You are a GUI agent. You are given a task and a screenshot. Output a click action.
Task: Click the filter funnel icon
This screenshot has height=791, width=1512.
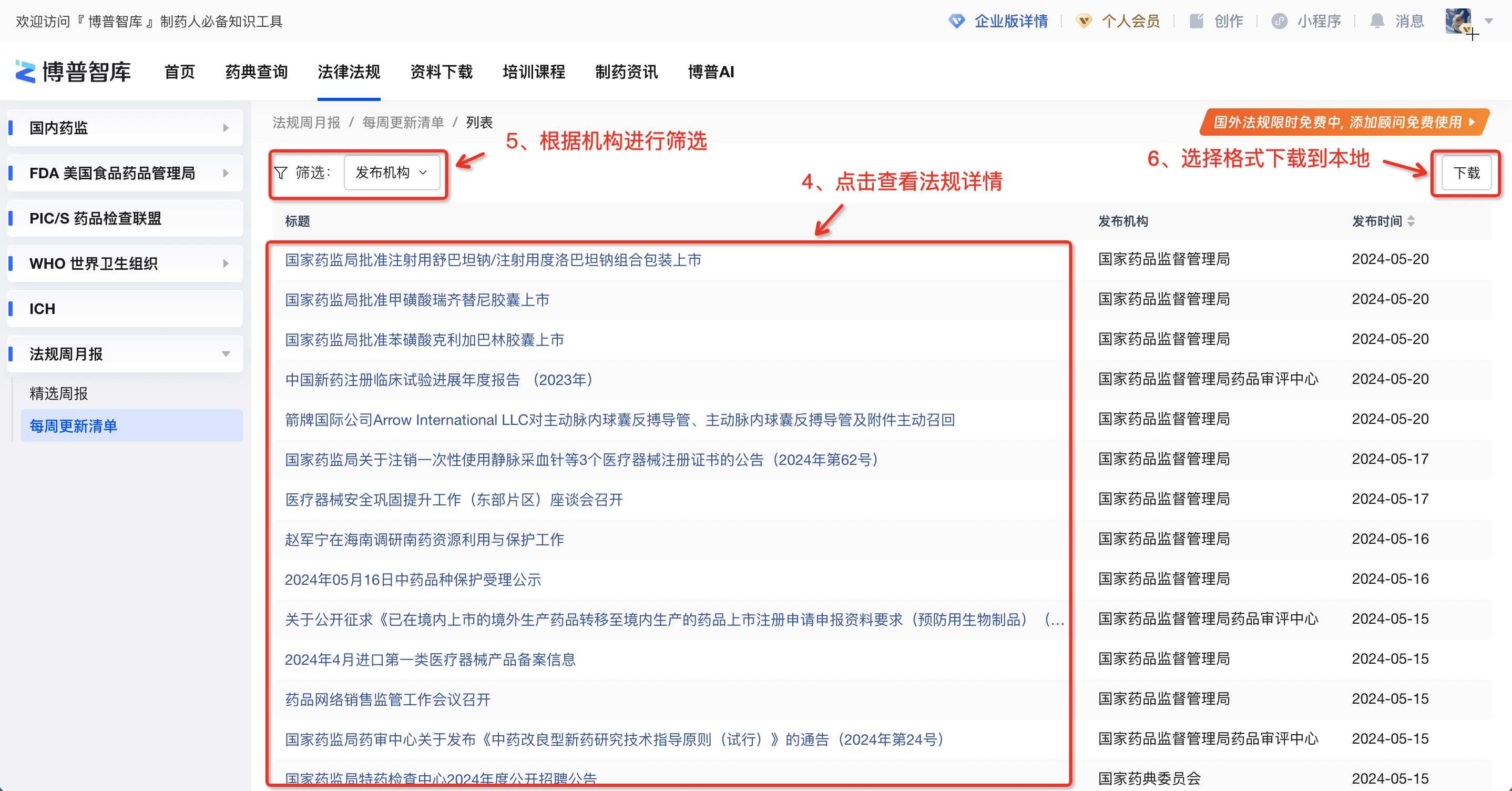click(x=281, y=173)
